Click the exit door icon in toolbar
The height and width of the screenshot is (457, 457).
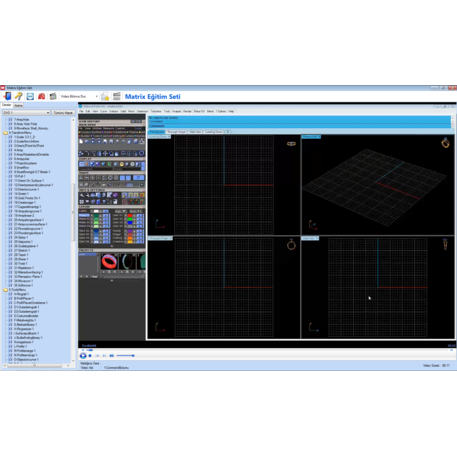click(7, 96)
